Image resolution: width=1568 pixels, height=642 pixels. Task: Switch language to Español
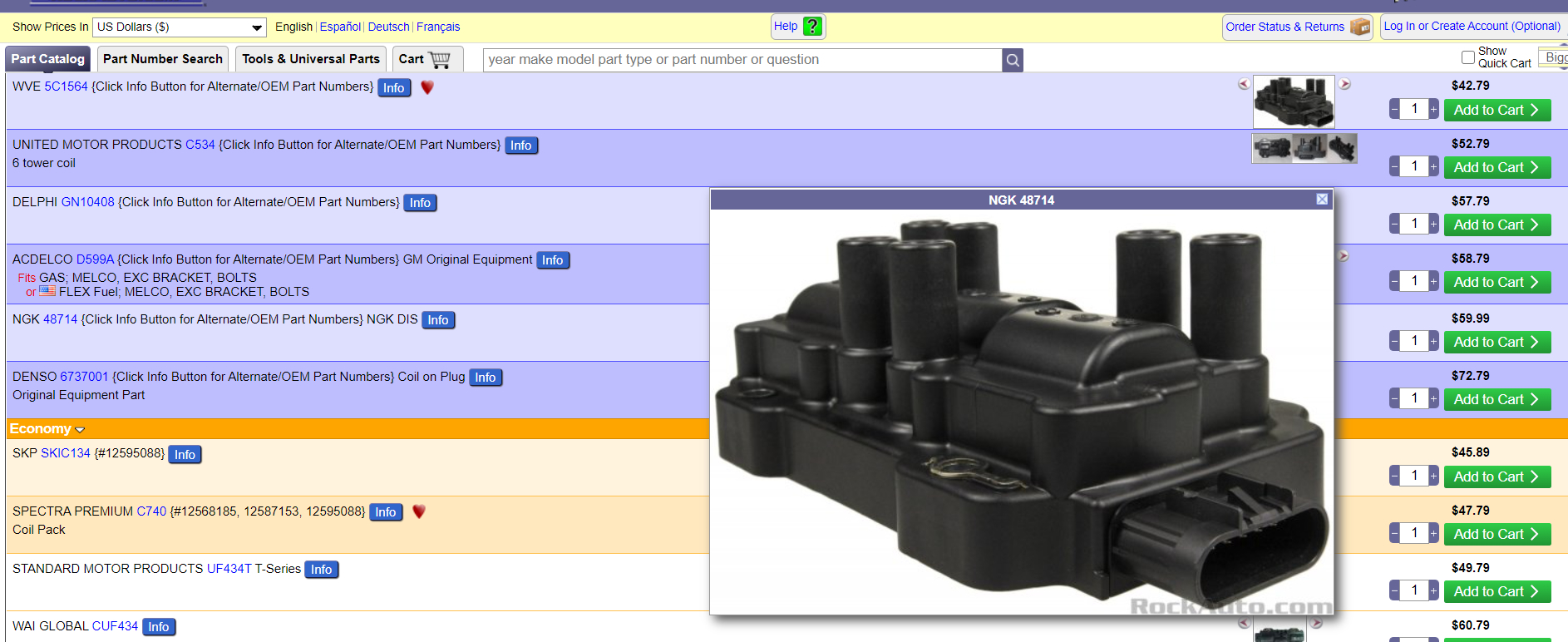pos(340,27)
